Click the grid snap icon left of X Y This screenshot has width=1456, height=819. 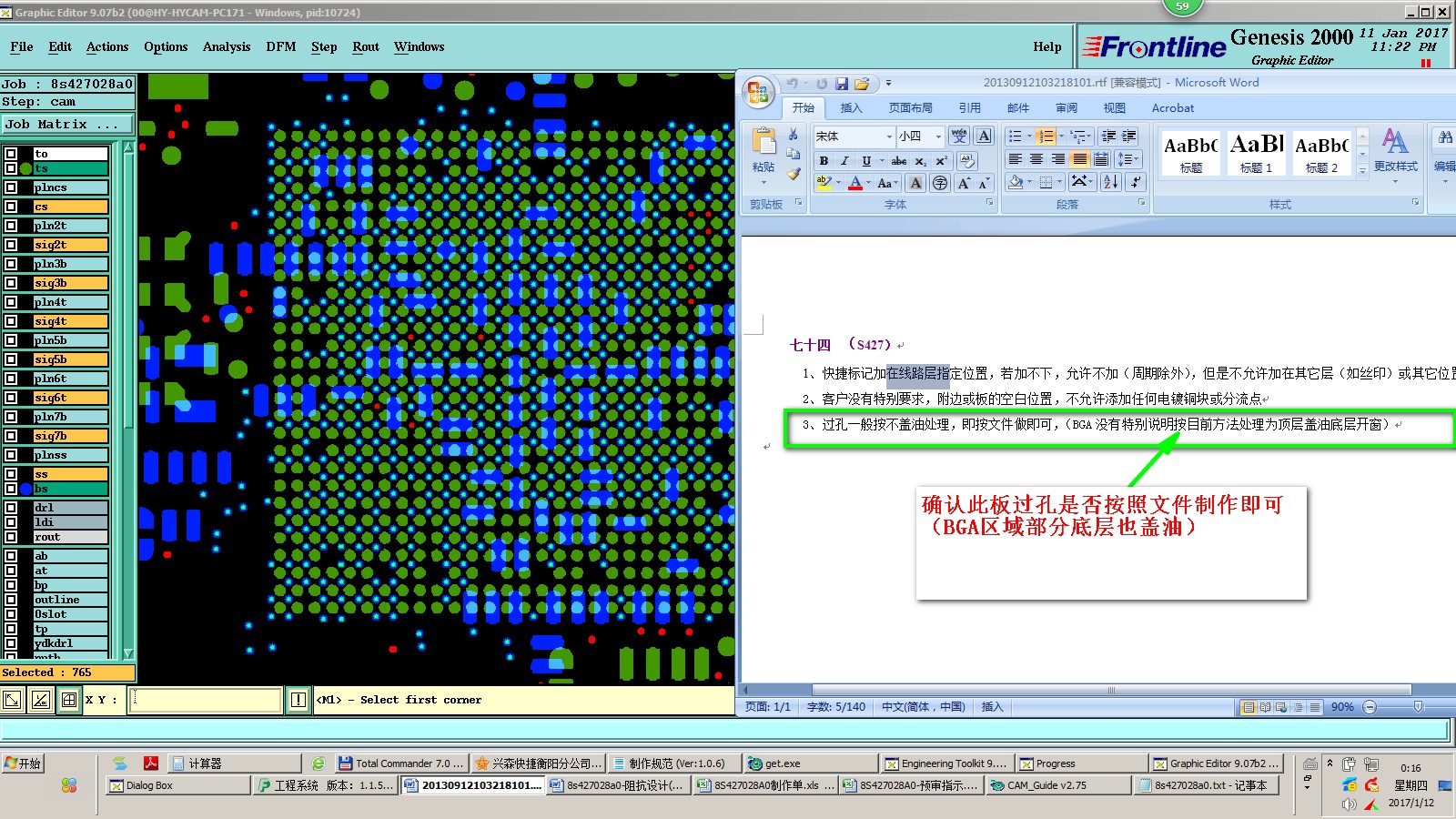coord(69,700)
